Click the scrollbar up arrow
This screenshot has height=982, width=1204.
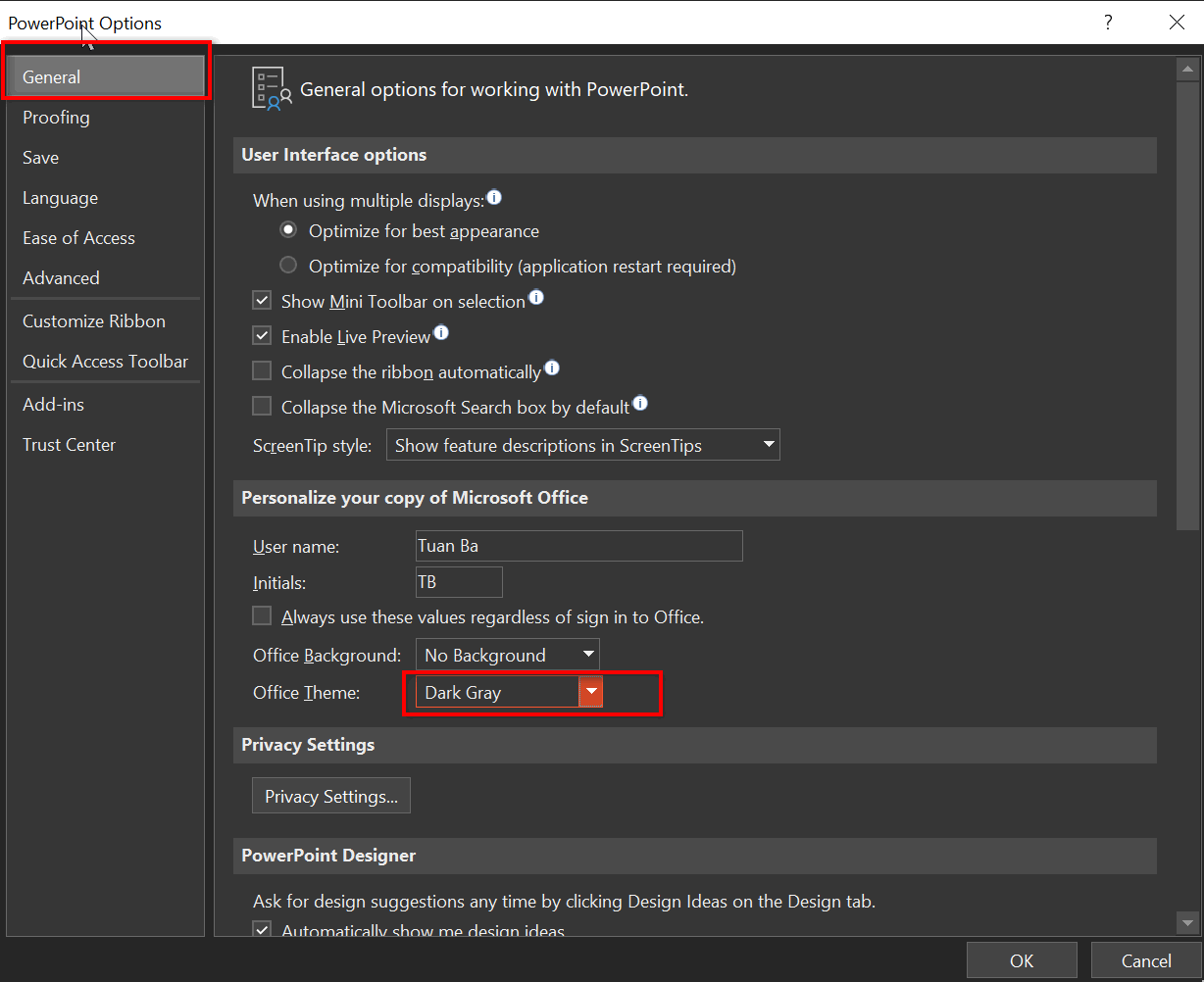click(x=1187, y=69)
